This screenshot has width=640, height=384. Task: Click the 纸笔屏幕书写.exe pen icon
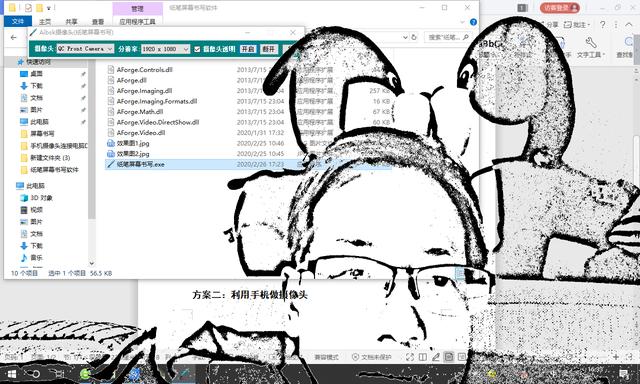coord(111,164)
